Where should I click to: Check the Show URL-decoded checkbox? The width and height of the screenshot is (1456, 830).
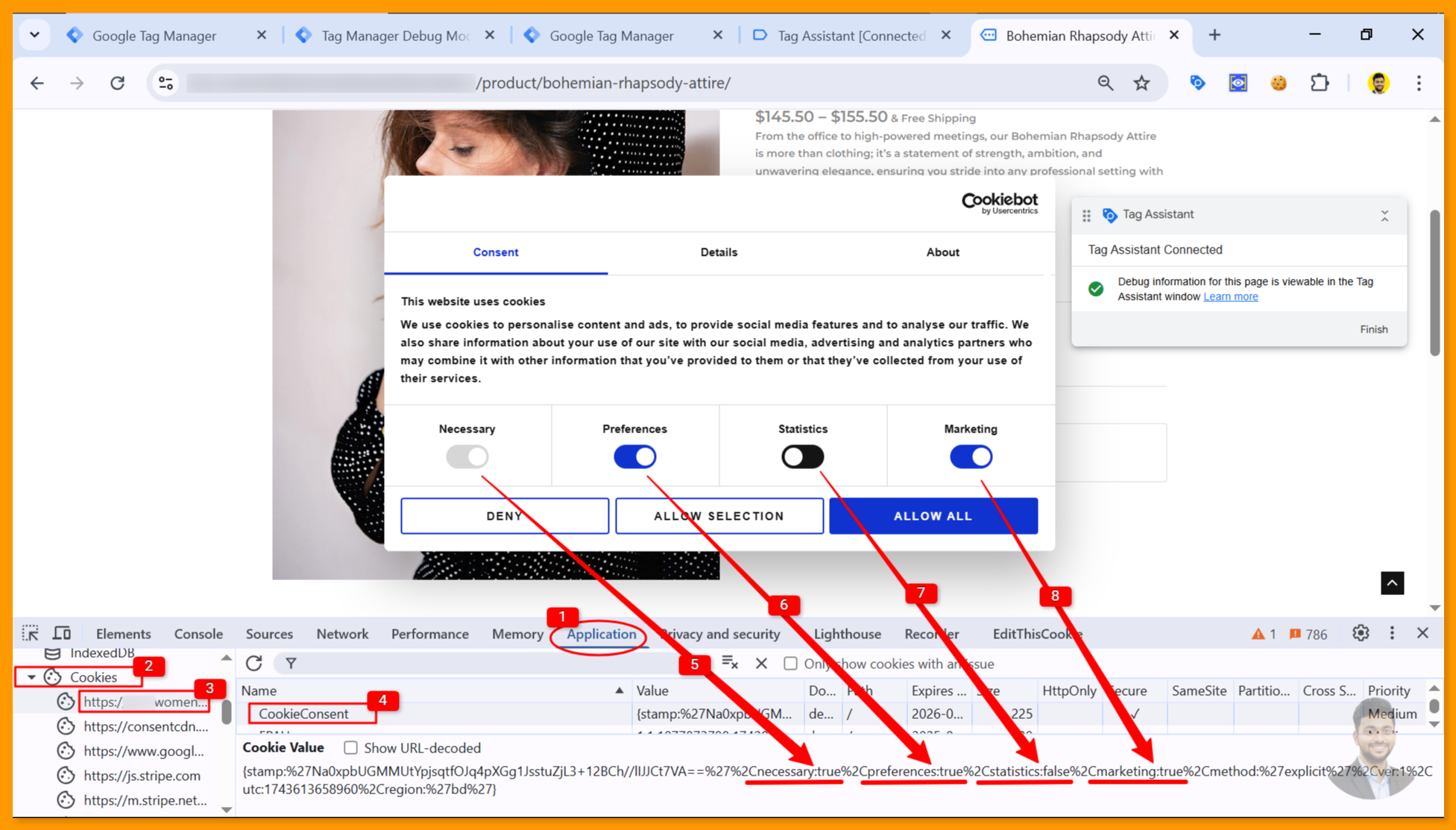[350, 747]
